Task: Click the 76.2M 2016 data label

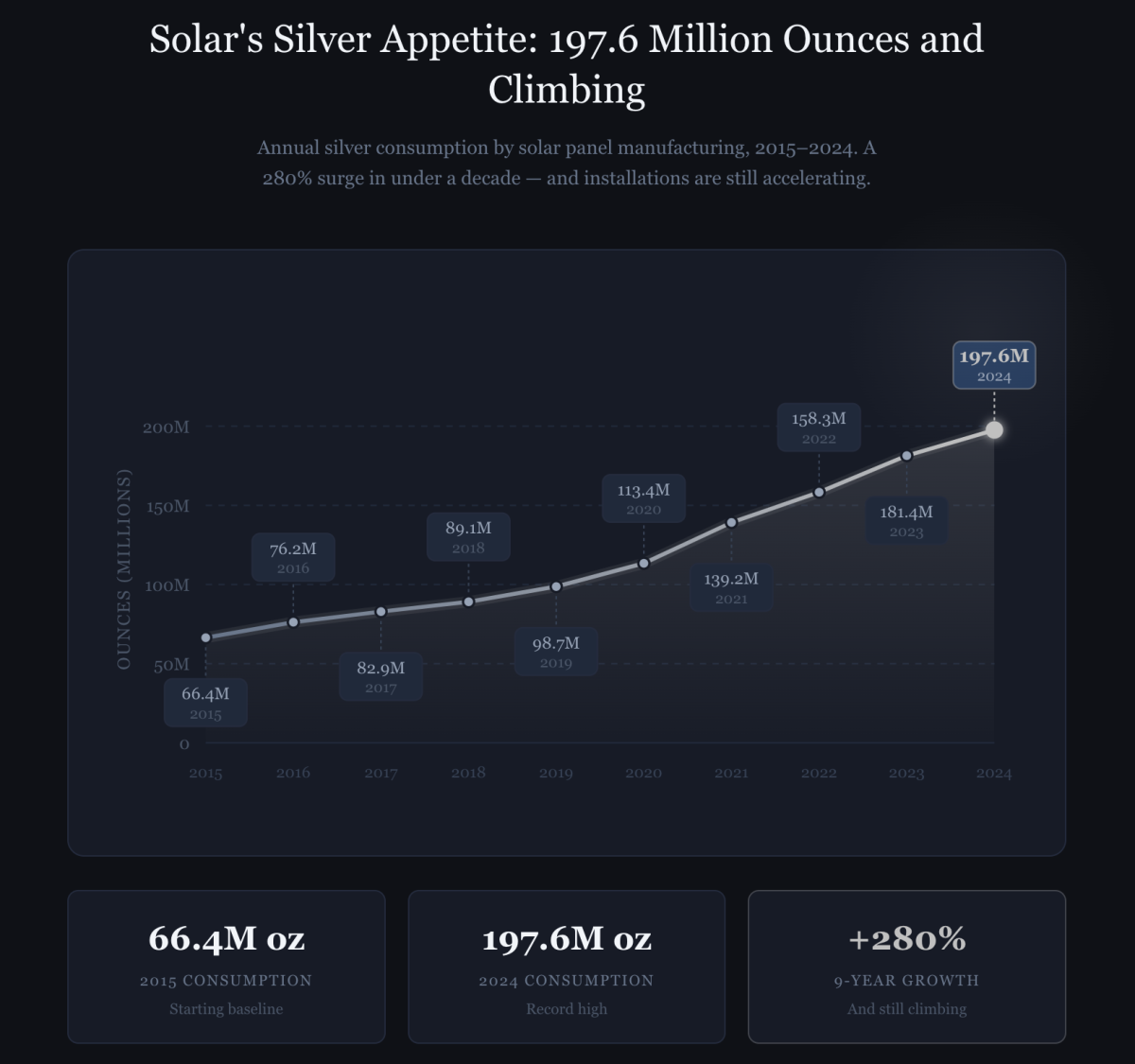Action: (x=293, y=557)
